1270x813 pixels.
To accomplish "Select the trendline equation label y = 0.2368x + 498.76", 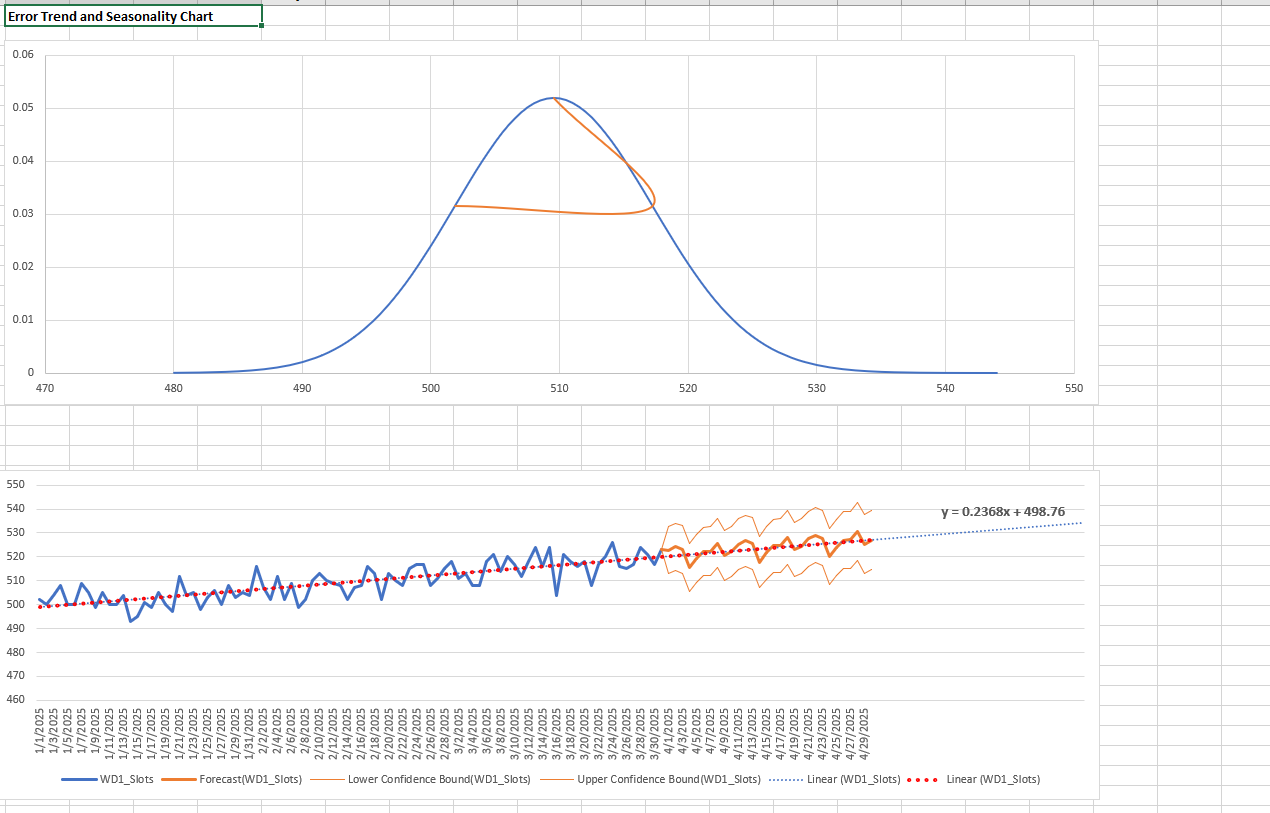I will 1003,512.
